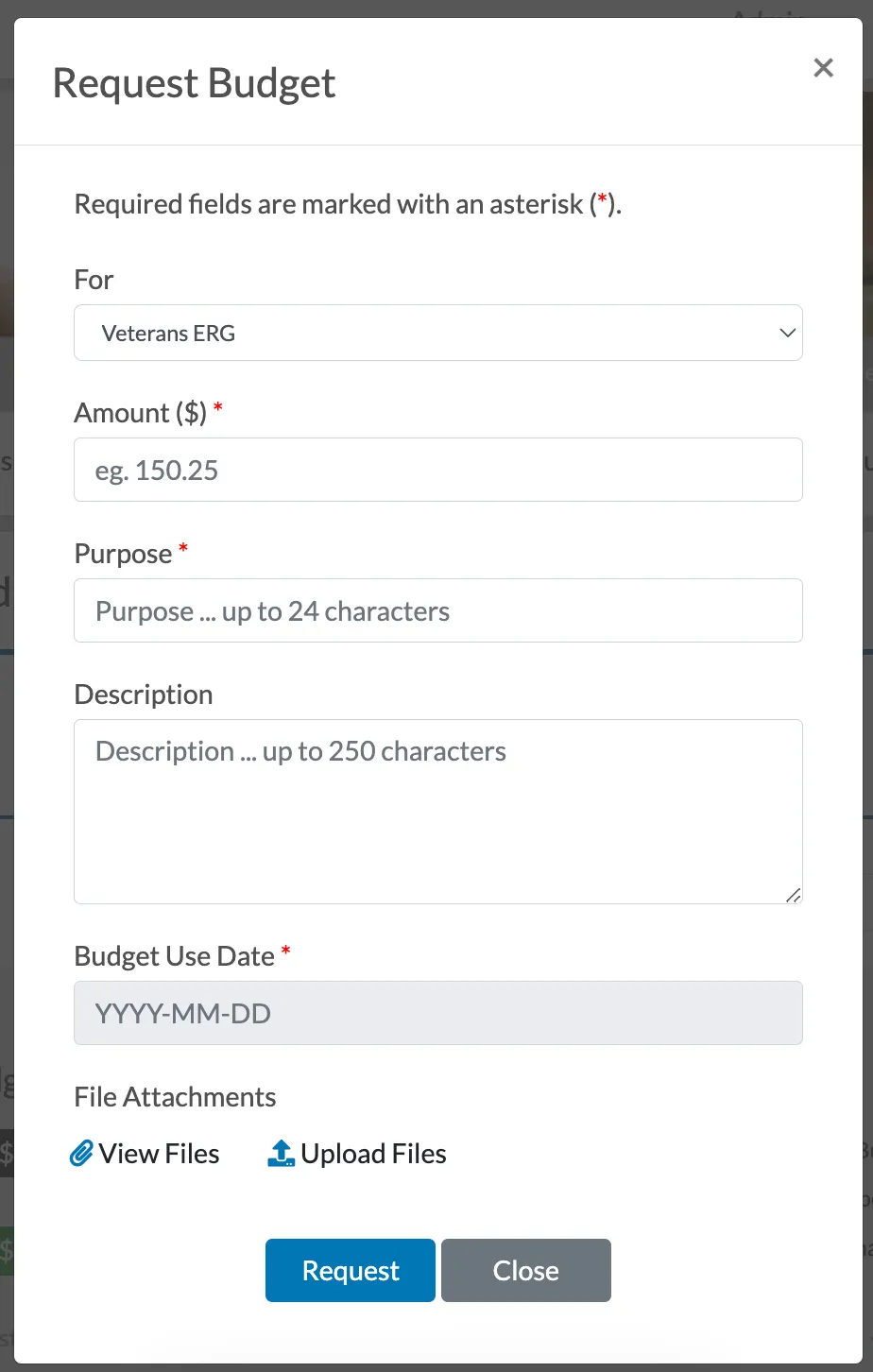
Task: Open the Budget Use Date YYYY-MM-DD field
Action: click(x=437, y=1013)
